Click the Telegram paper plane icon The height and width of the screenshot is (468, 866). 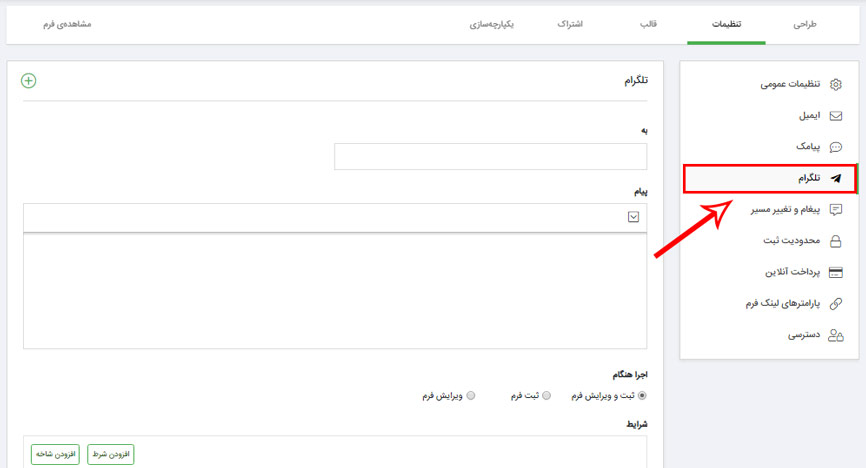(836, 179)
